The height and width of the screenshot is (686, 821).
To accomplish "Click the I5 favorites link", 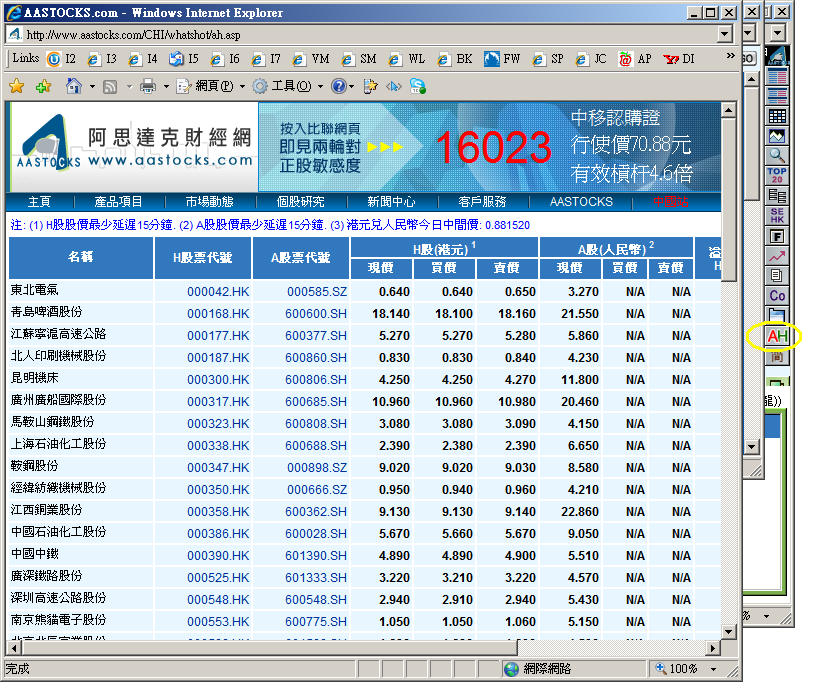I will coord(184,59).
